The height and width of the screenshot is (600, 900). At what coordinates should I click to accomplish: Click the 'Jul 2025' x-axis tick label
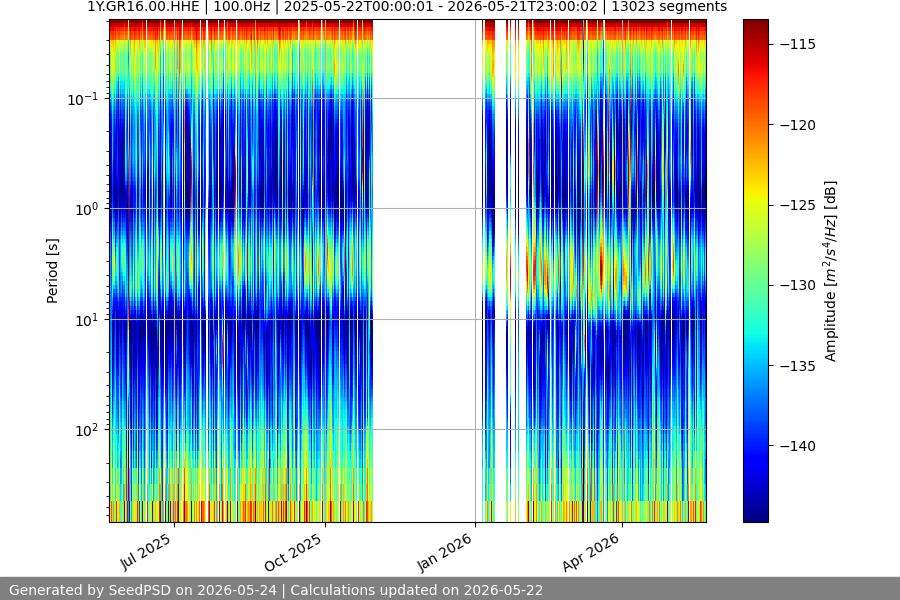[146, 552]
